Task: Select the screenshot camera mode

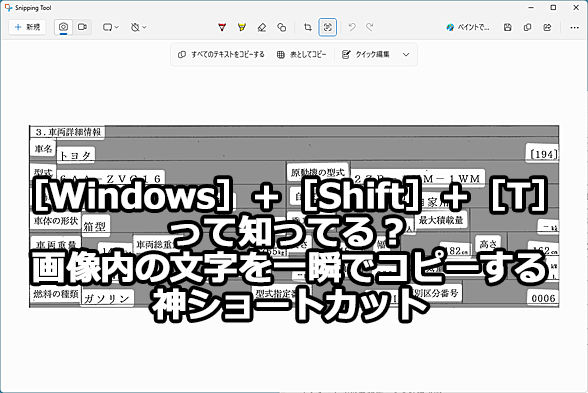Action: tap(63, 27)
